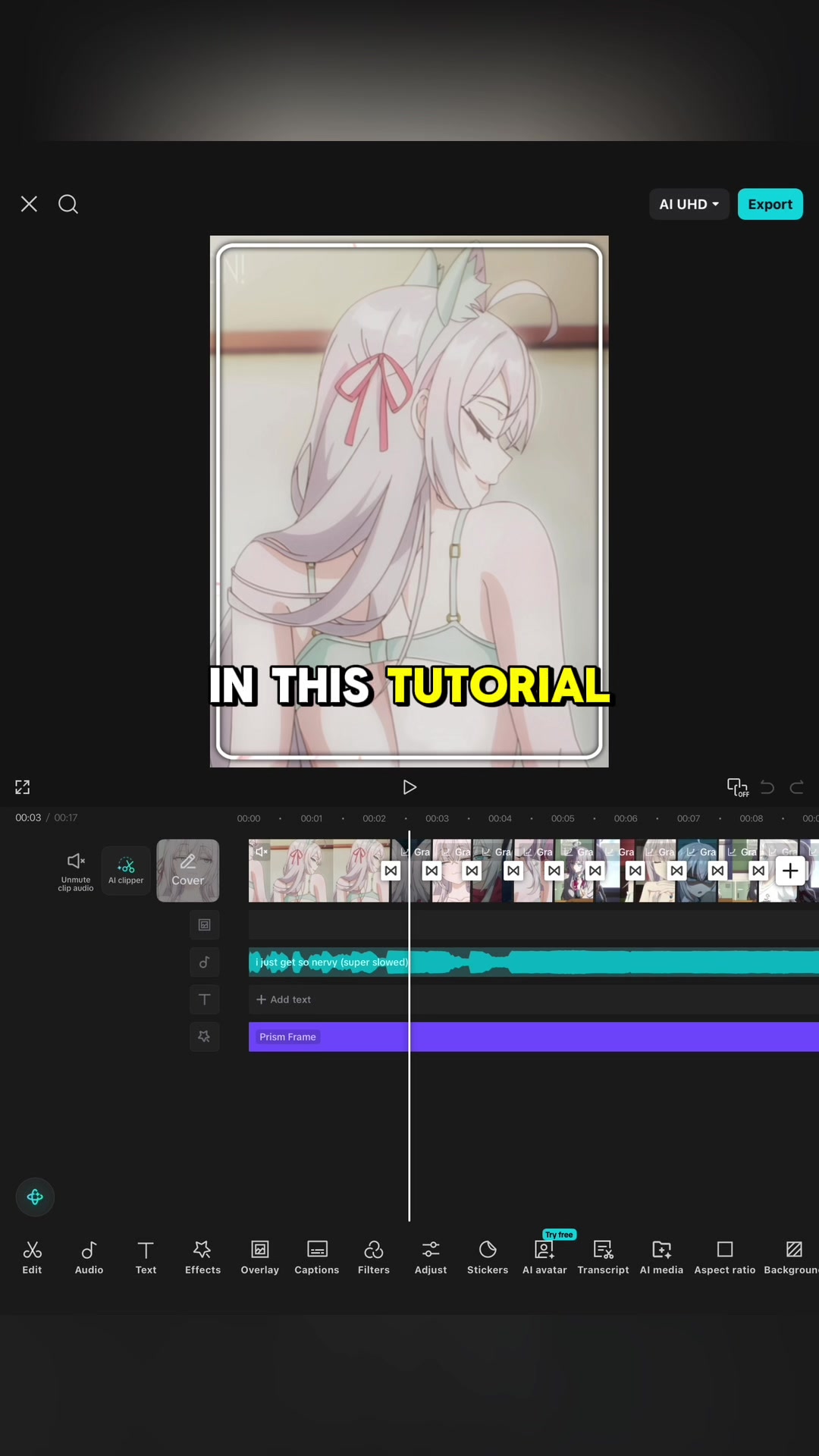Open the Text tool
Viewport: 819px width, 1456px height.
coord(146,1257)
